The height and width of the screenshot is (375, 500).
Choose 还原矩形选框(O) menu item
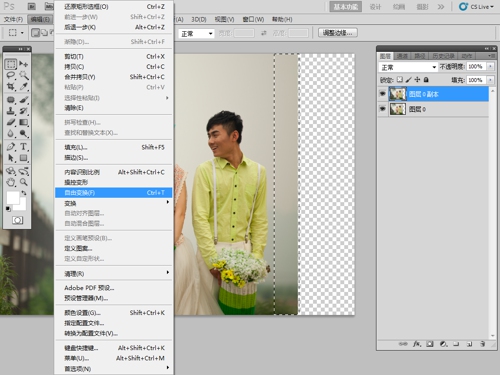click(114, 7)
